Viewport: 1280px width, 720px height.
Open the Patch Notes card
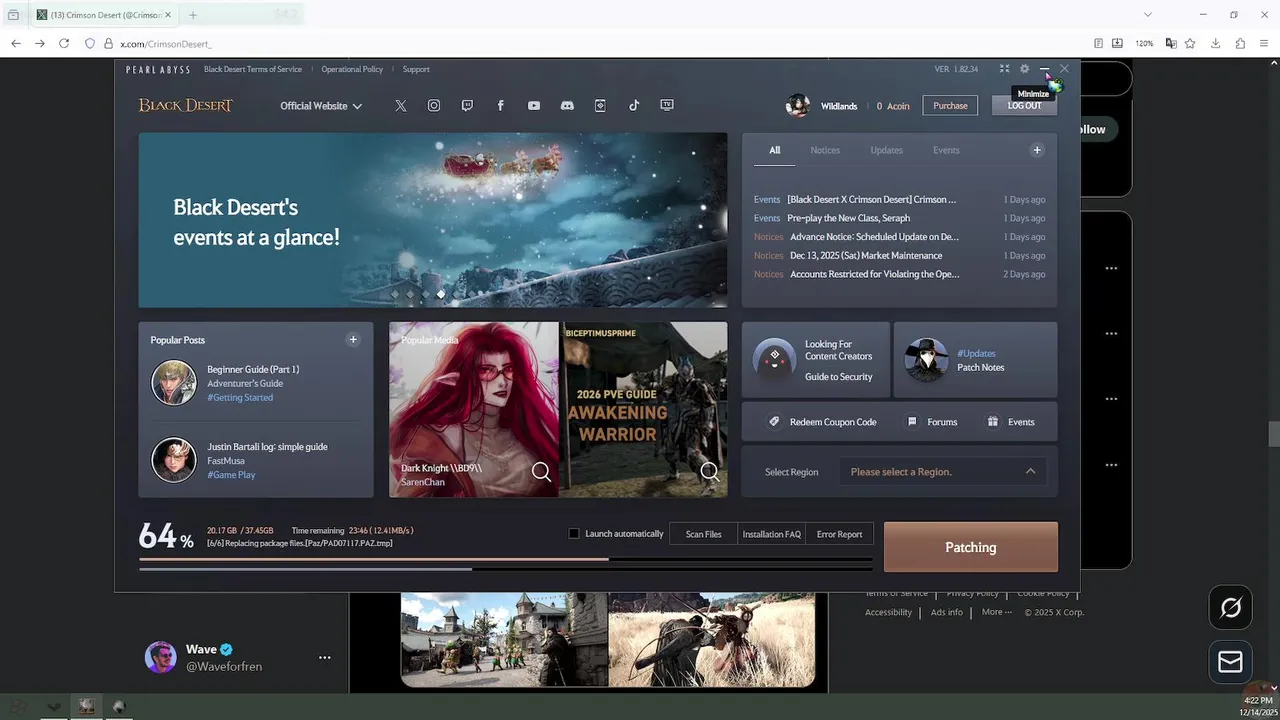point(975,360)
